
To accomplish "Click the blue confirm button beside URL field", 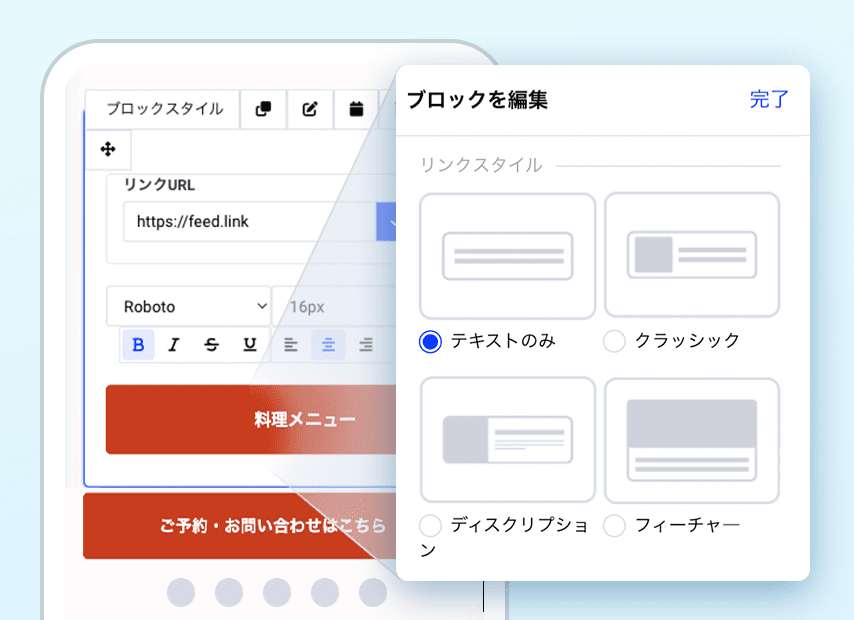I will 386,222.
